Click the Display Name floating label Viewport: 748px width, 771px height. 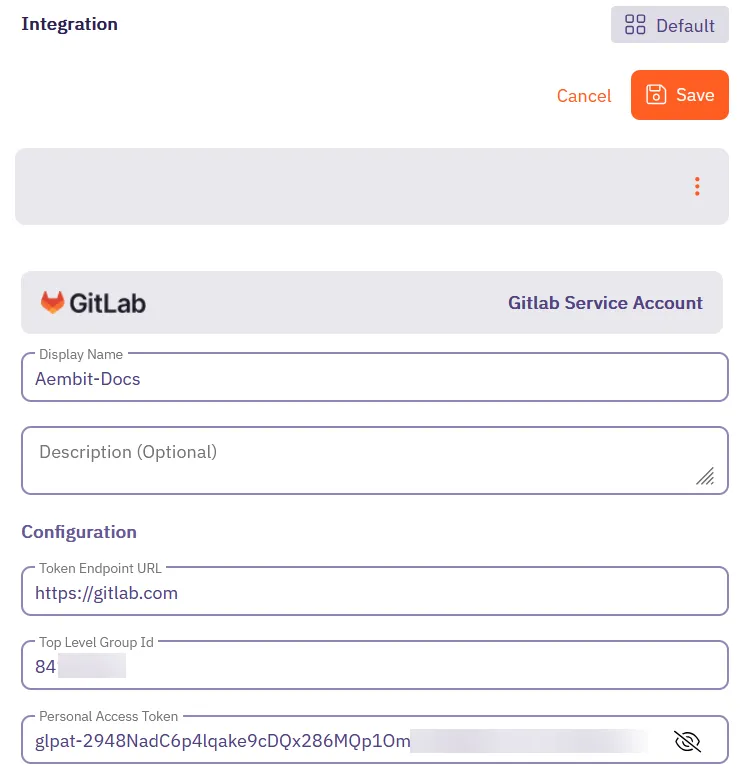pyautogui.click(x=81, y=354)
